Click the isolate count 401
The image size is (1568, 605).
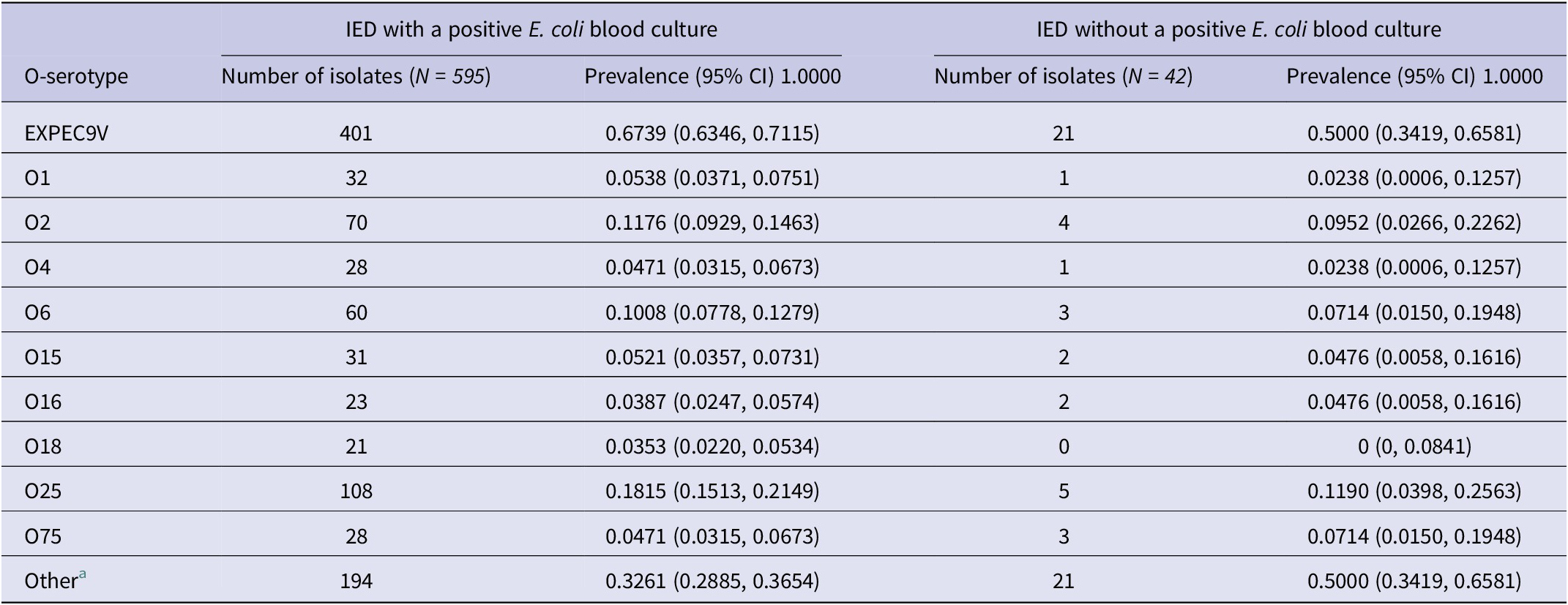(x=356, y=133)
